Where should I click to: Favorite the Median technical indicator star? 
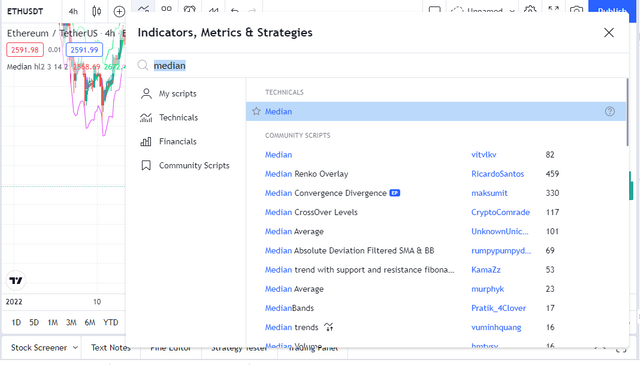(256, 111)
